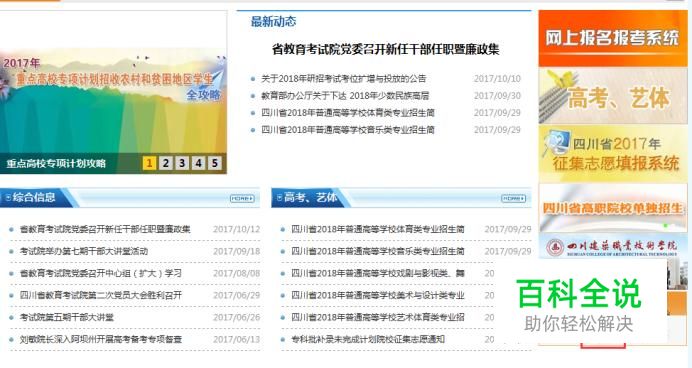This screenshot has height=368, width=692.
Task: Click the 重点高校专项计划攻略 caption
Action: pos(56,164)
